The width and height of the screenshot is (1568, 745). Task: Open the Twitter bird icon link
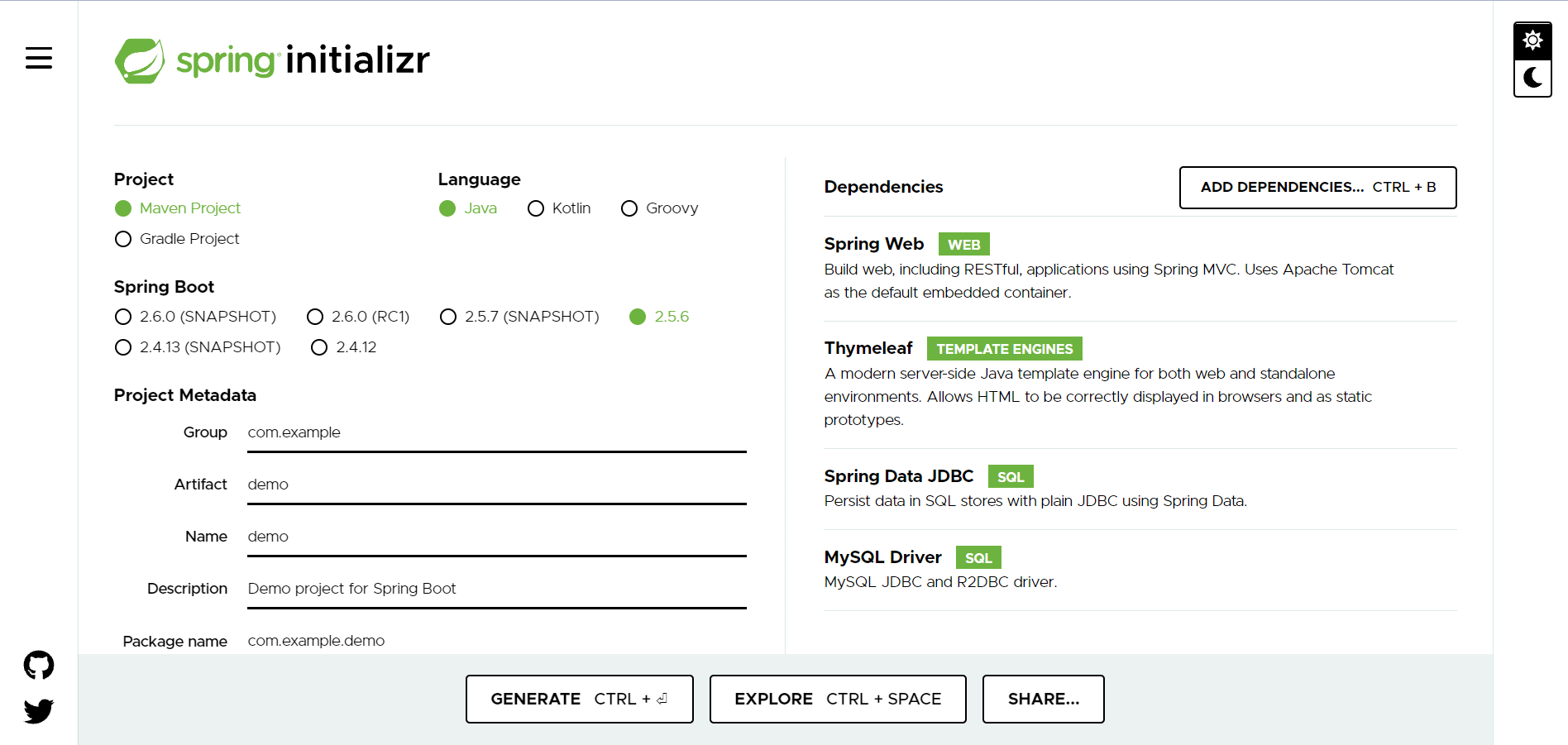(39, 711)
